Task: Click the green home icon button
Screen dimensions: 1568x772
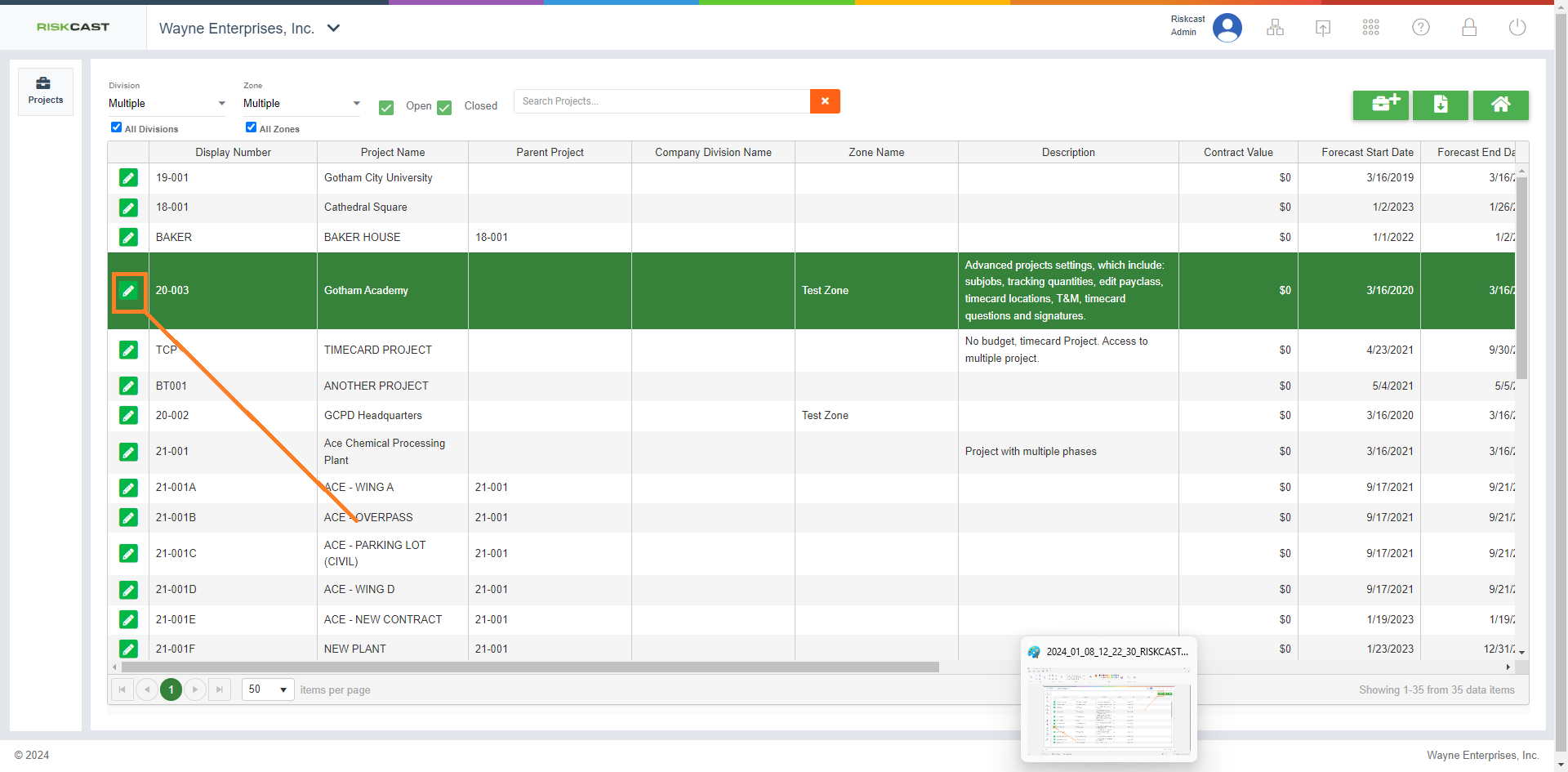Action: click(1500, 105)
